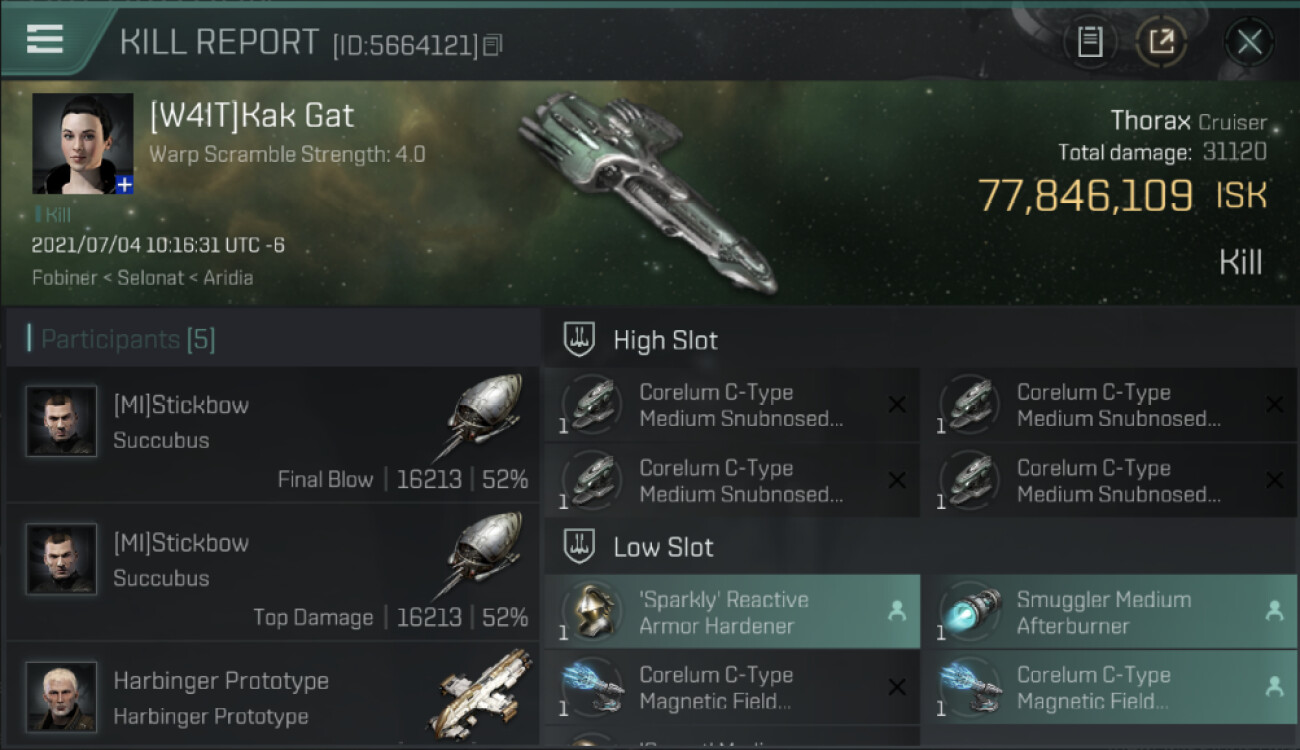View Kak Gat's character portrait
1300x750 pixels.
tap(83, 144)
